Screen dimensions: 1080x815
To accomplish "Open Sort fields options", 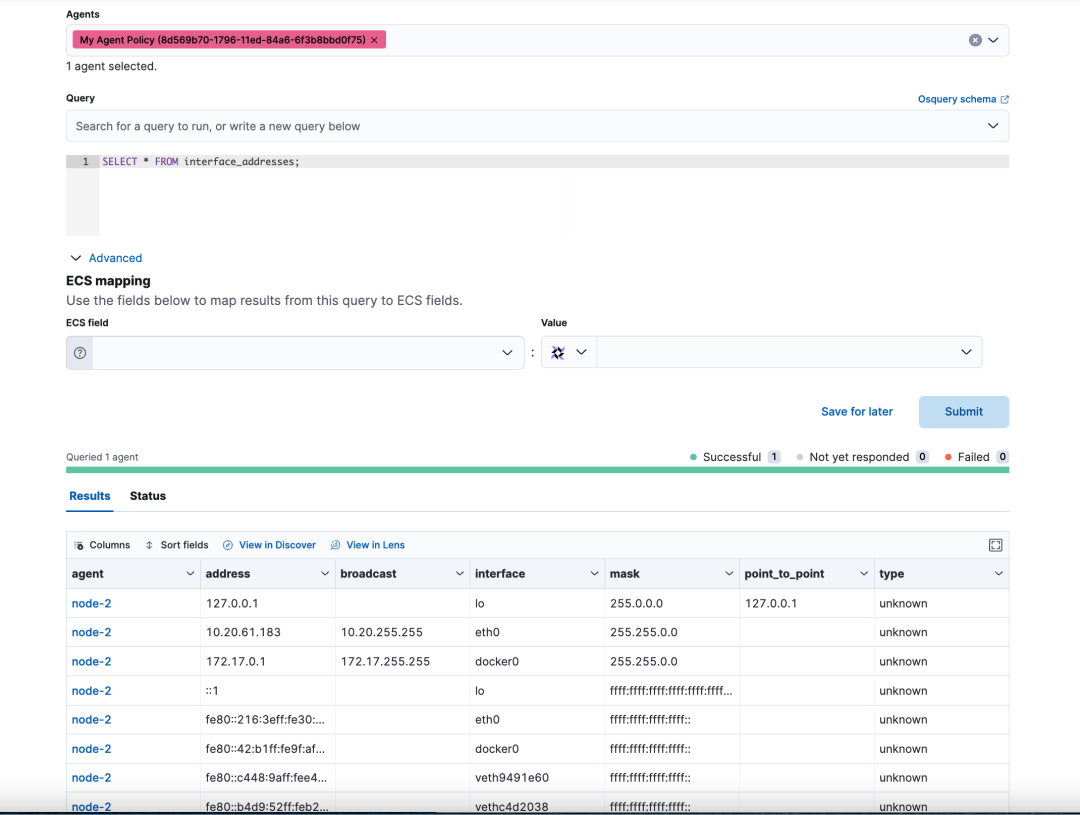I will coord(176,545).
